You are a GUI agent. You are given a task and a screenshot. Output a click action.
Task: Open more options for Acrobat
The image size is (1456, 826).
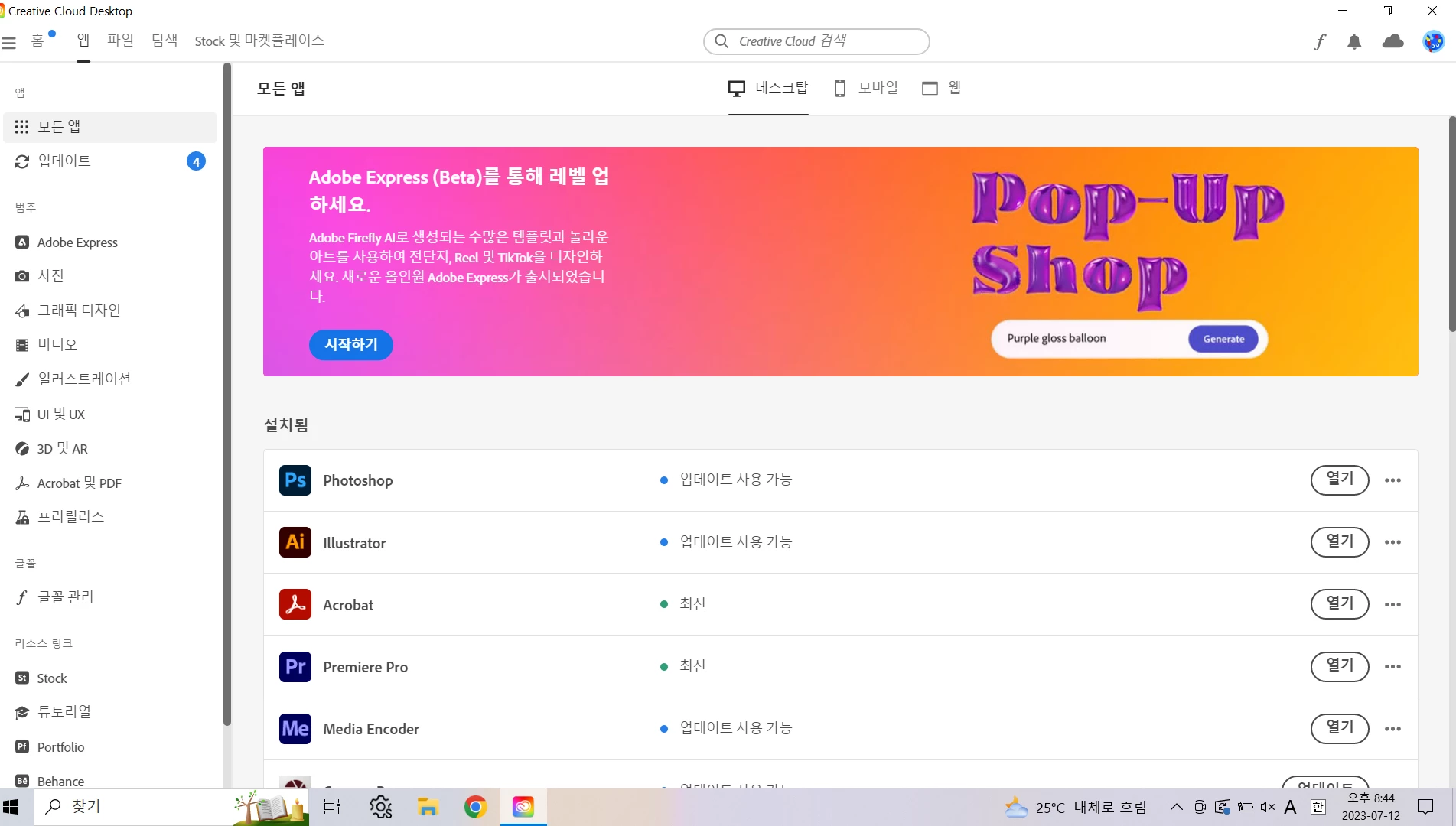pos(1392,604)
